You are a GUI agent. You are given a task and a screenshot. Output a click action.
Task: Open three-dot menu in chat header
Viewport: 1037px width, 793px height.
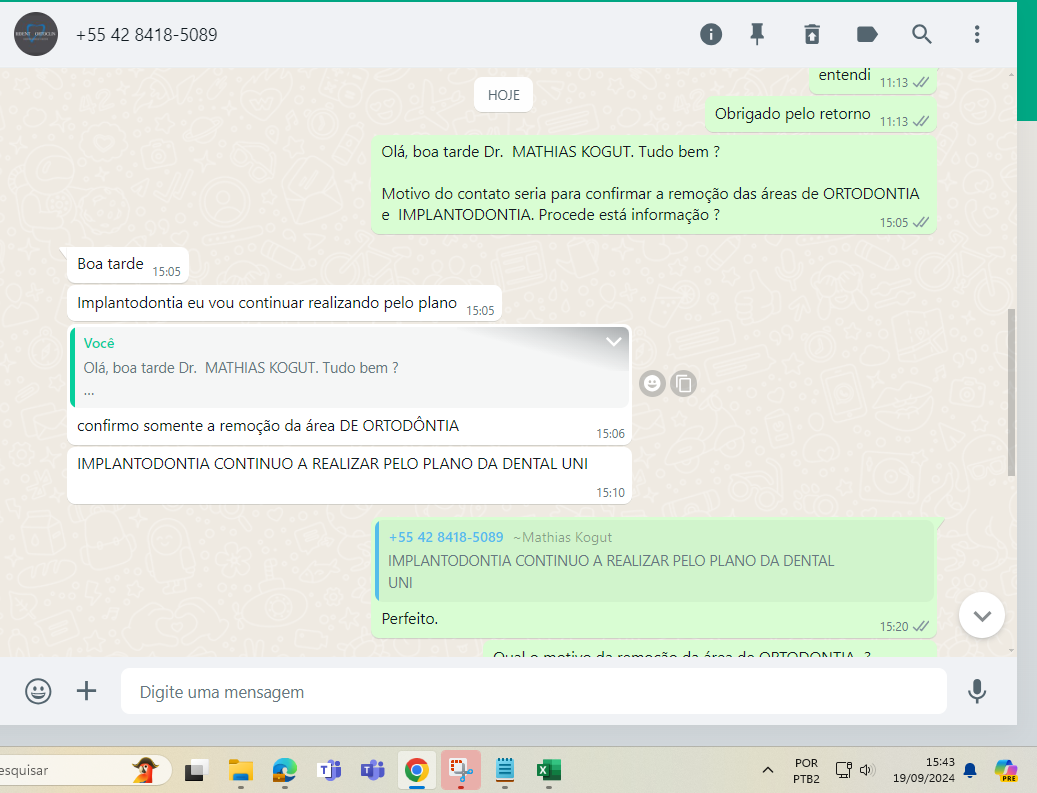(x=977, y=34)
